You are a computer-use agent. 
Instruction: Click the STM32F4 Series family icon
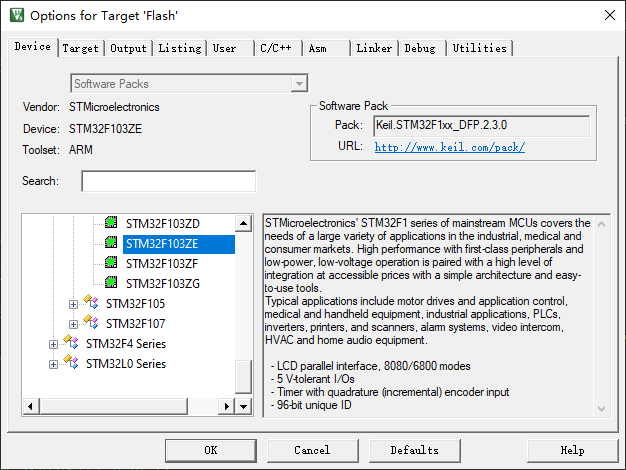click(x=71, y=342)
